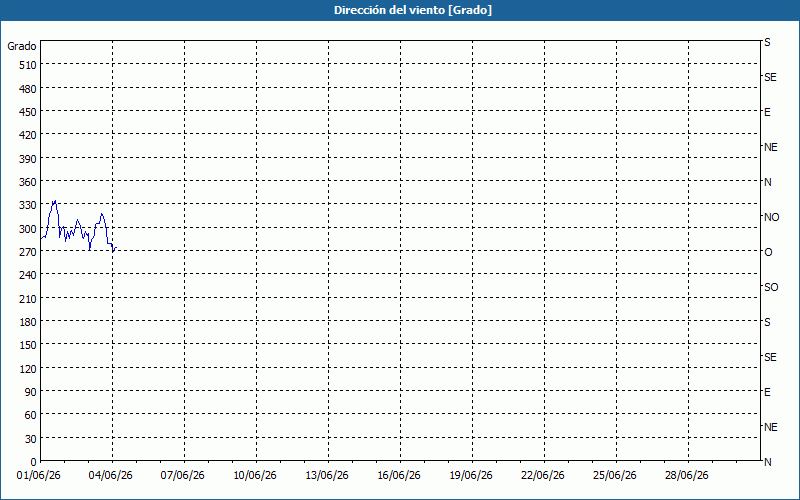Select the '150' y-axis value
This screenshot has height=500, width=800.
point(28,345)
